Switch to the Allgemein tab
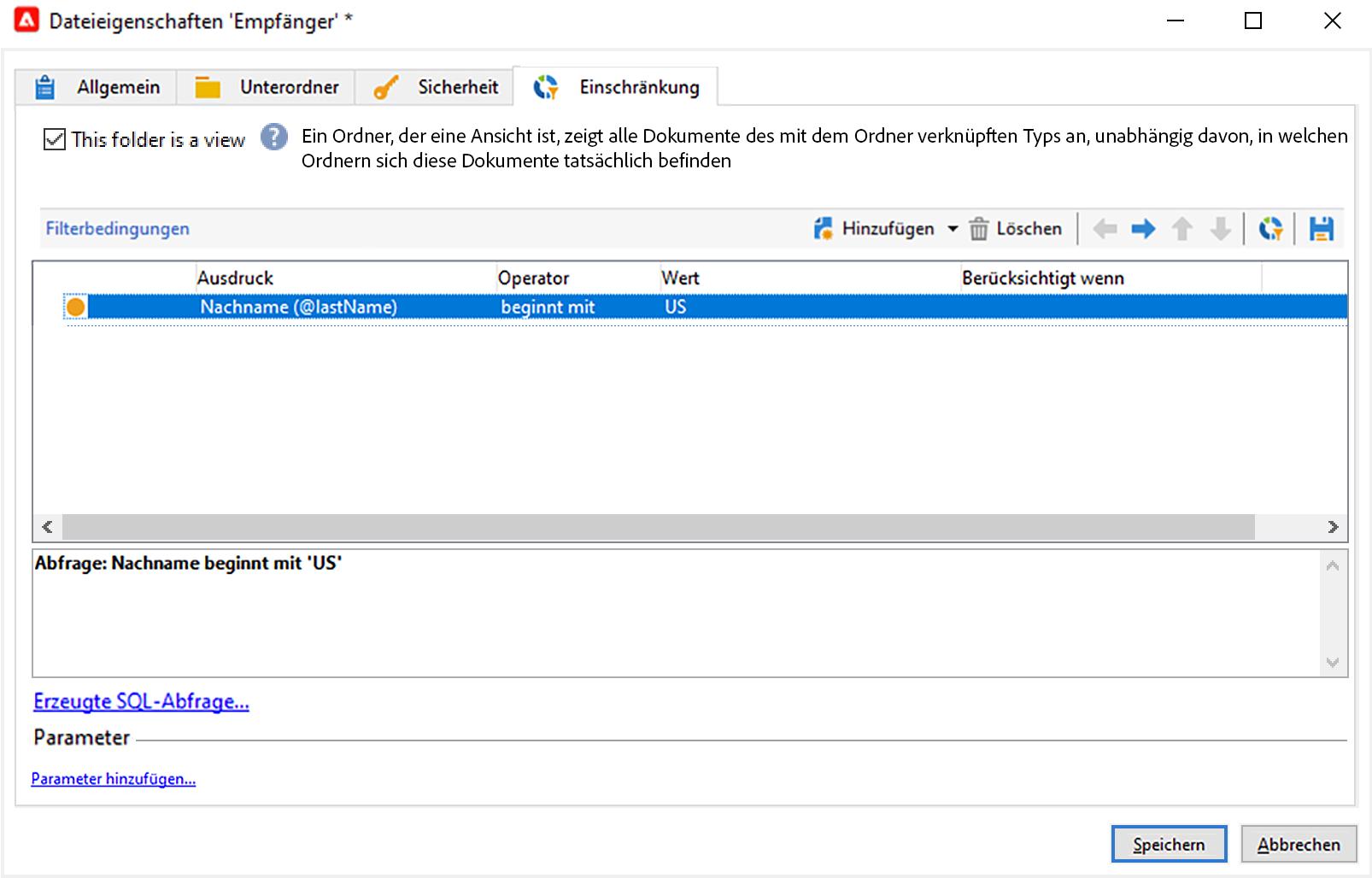The width and height of the screenshot is (1372, 878). (96, 87)
